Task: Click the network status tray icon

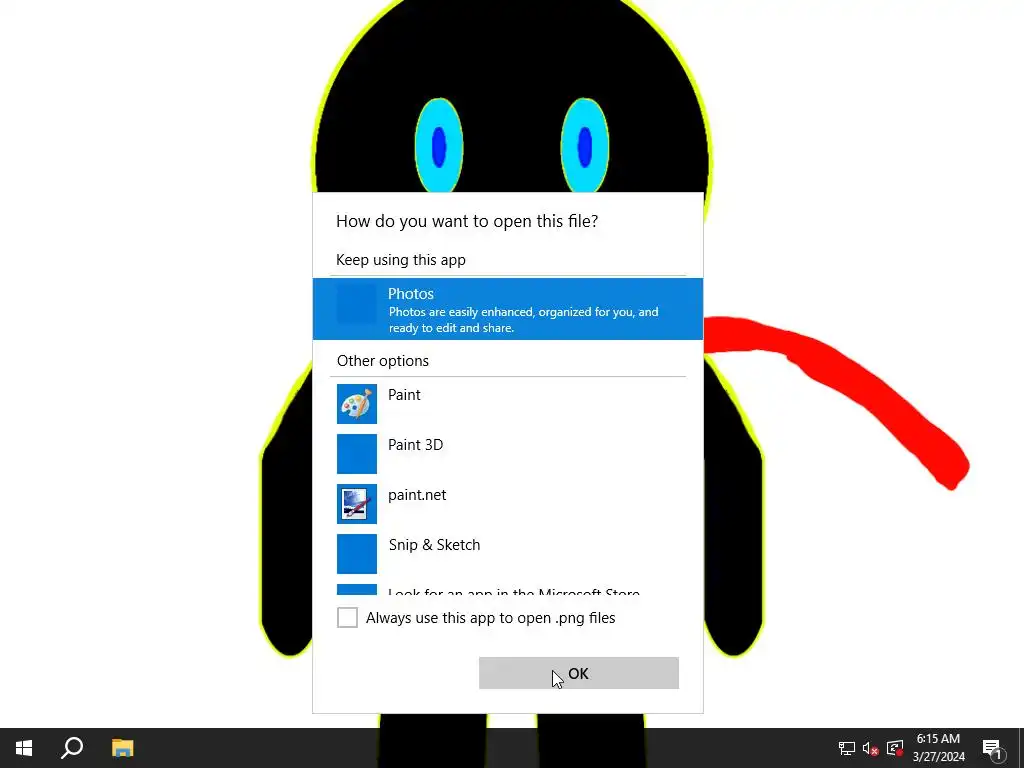Action: tap(847, 748)
